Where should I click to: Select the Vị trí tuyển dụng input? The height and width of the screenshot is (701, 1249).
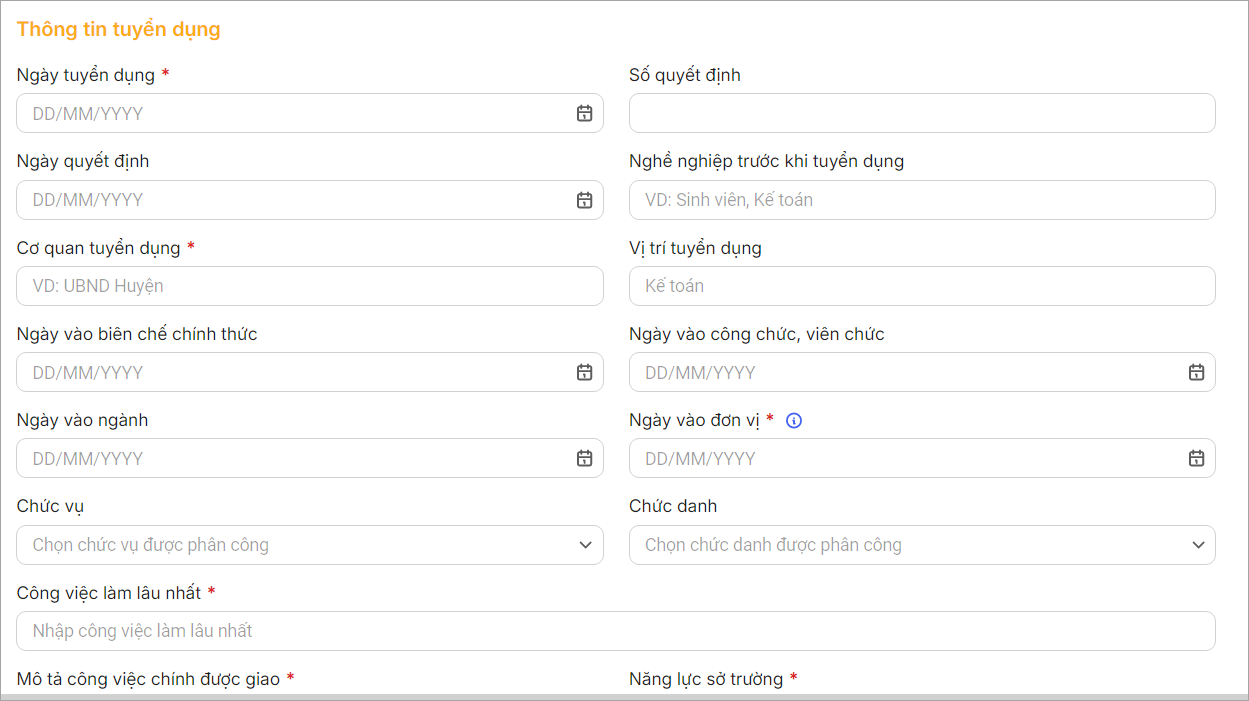pyautogui.click(x=921, y=286)
